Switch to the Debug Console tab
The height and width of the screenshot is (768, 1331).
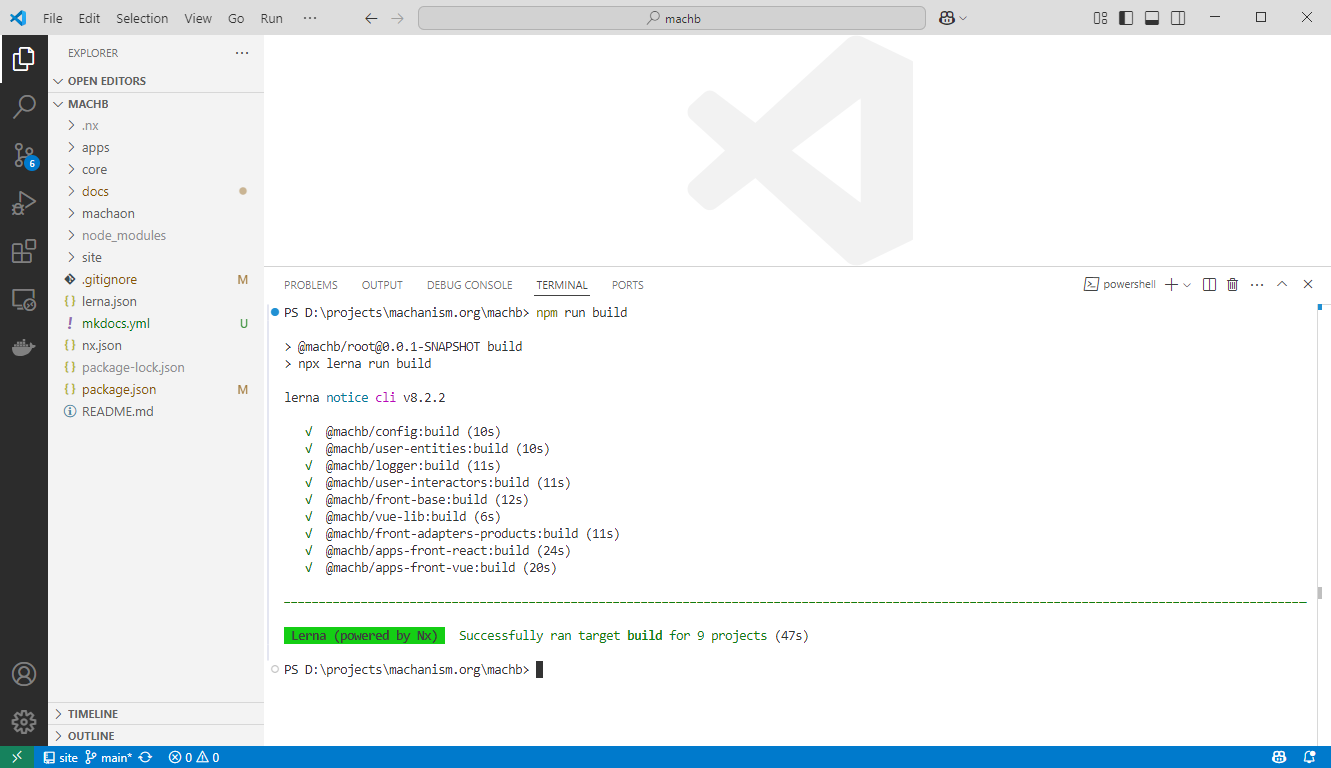(469, 285)
